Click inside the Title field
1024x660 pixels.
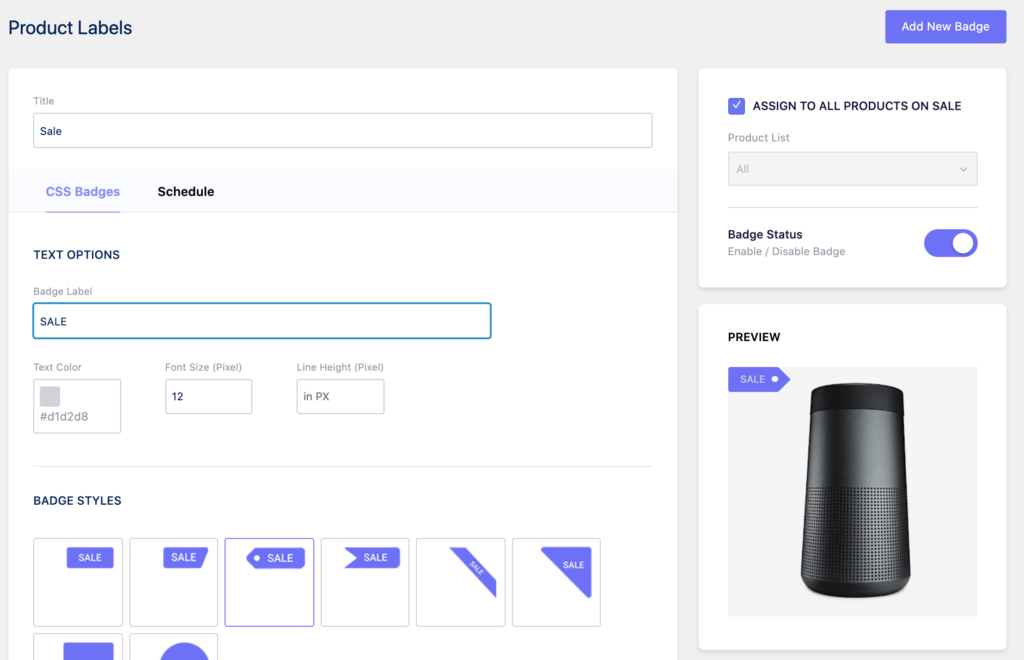[x=342, y=130]
